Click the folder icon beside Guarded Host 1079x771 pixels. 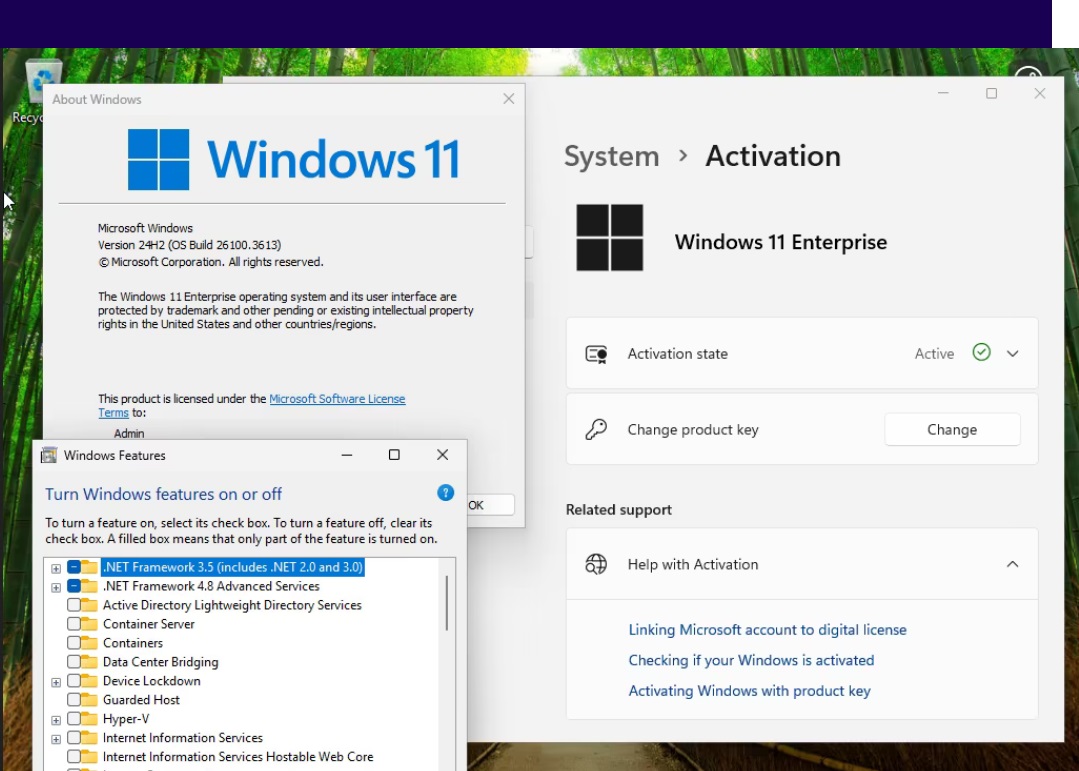(x=89, y=699)
